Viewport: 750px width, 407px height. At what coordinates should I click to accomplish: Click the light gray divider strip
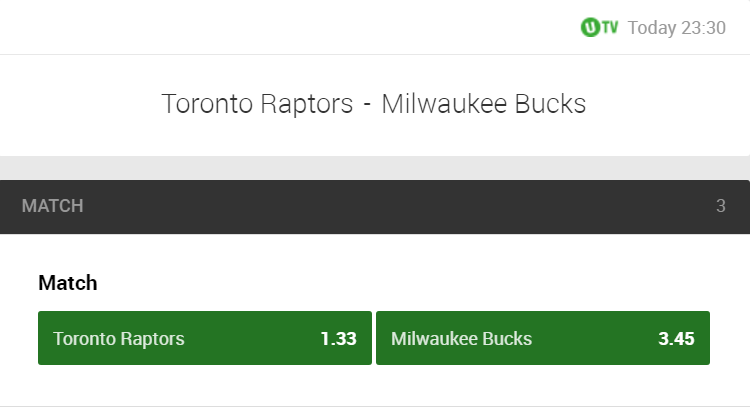click(375, 167)
